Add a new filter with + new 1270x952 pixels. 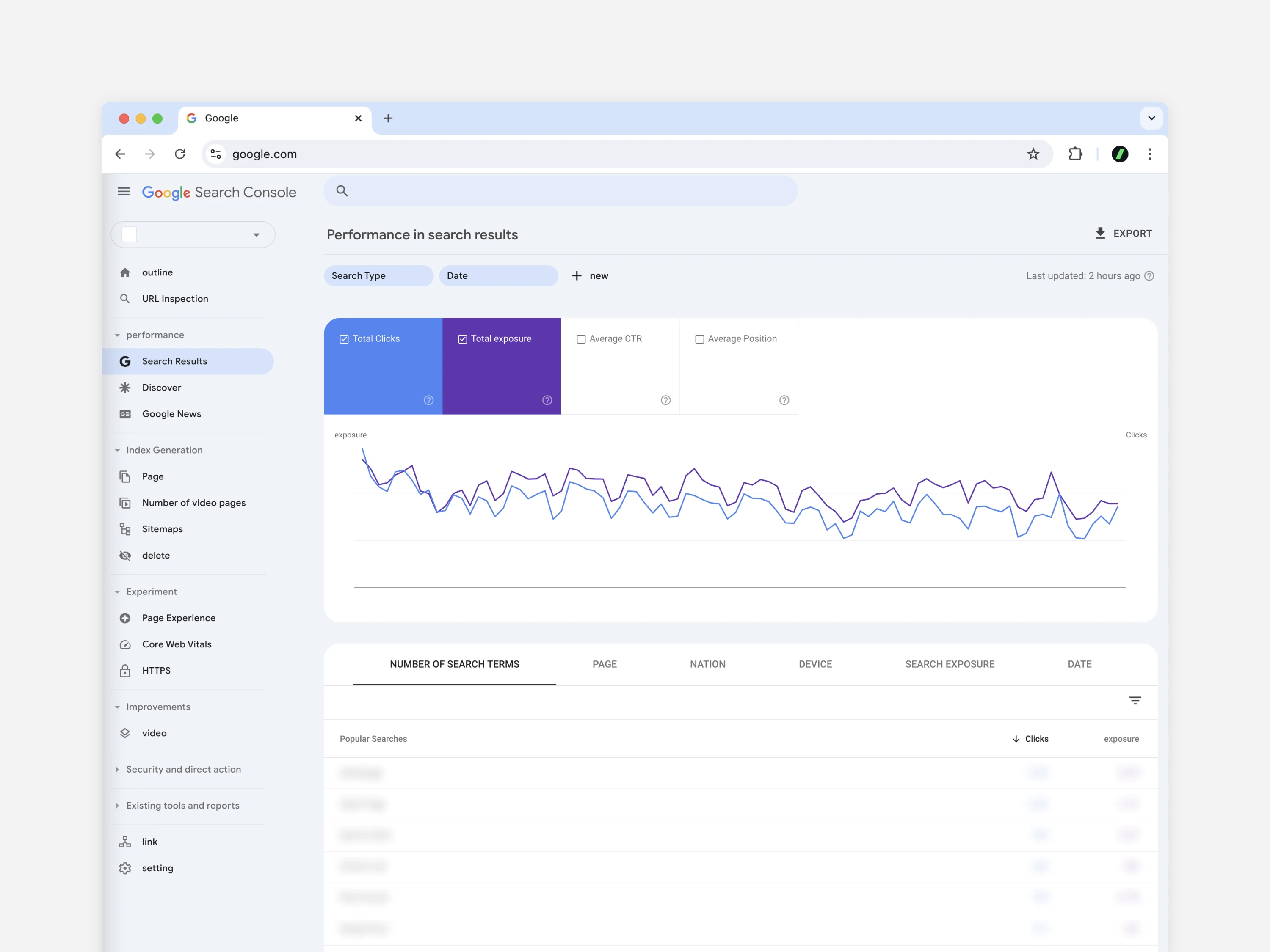tap(590, 276)
